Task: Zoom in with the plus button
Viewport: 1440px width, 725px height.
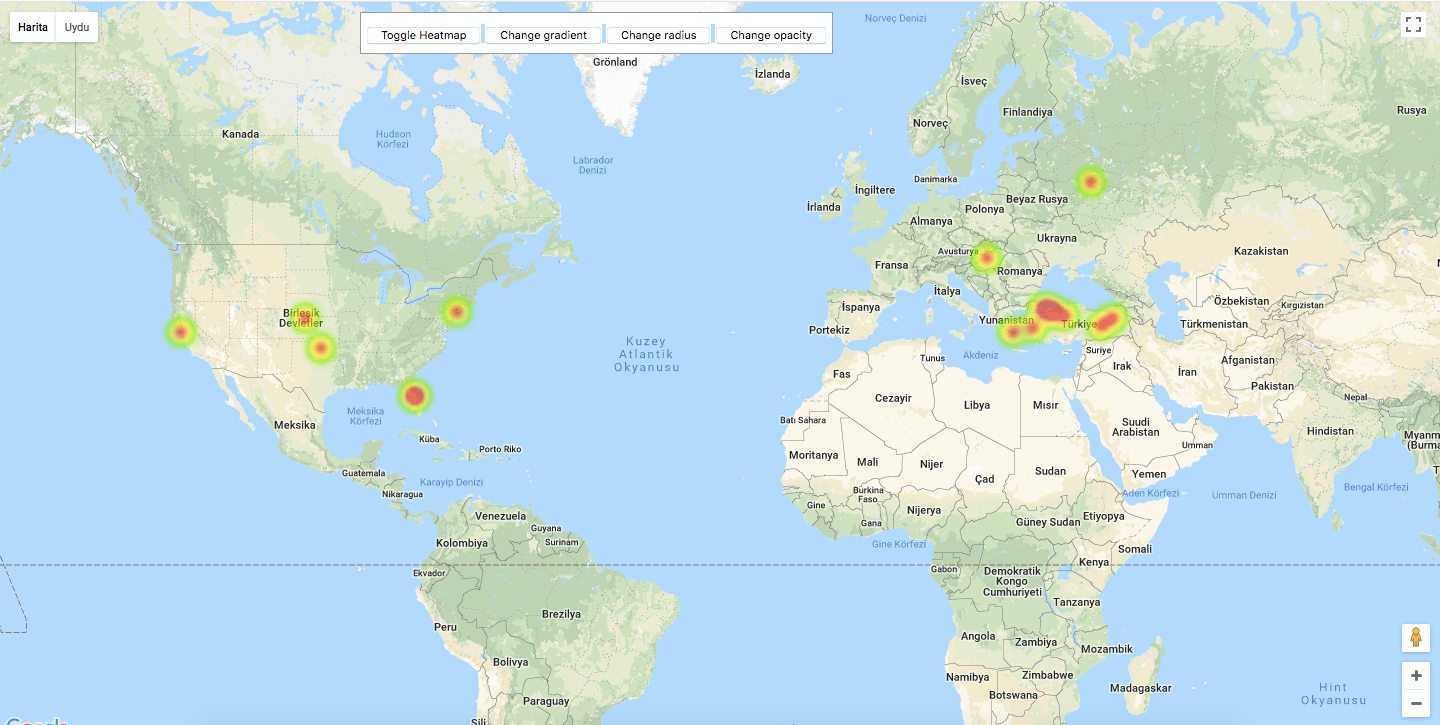Action: [x=1415, y=676]
